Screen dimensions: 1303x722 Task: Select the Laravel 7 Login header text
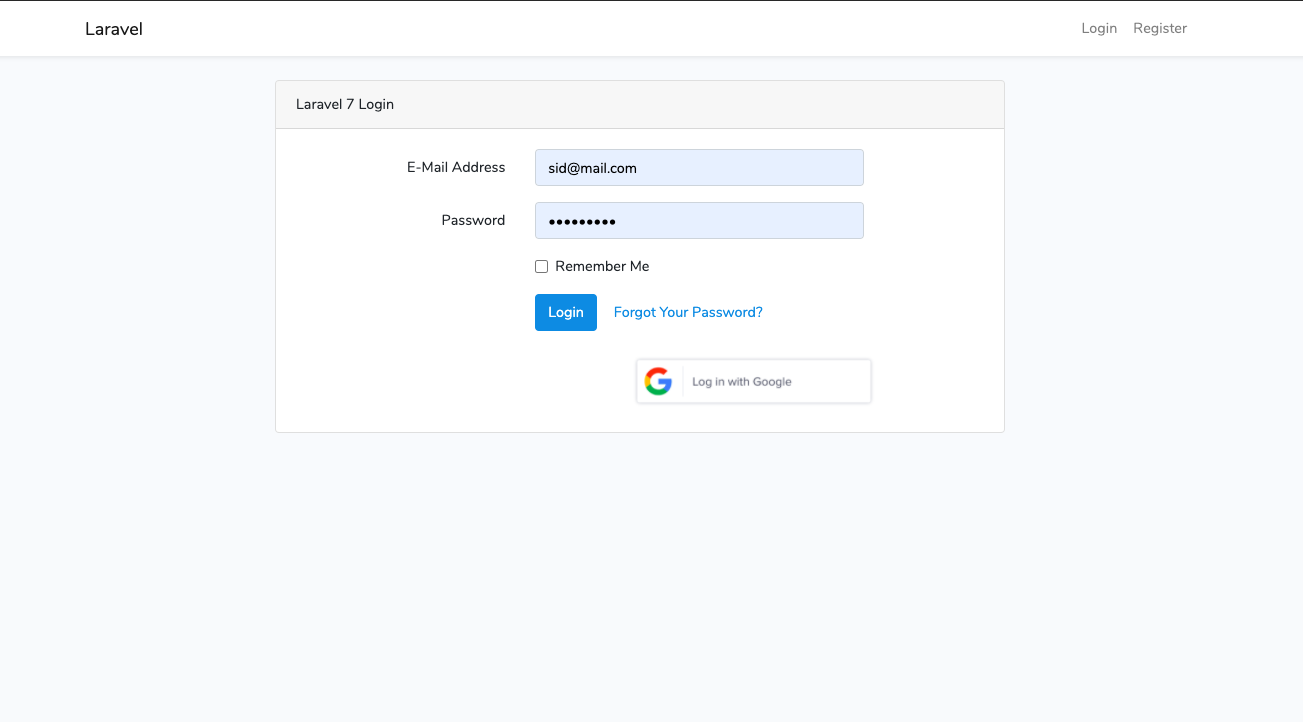[345, 104]
